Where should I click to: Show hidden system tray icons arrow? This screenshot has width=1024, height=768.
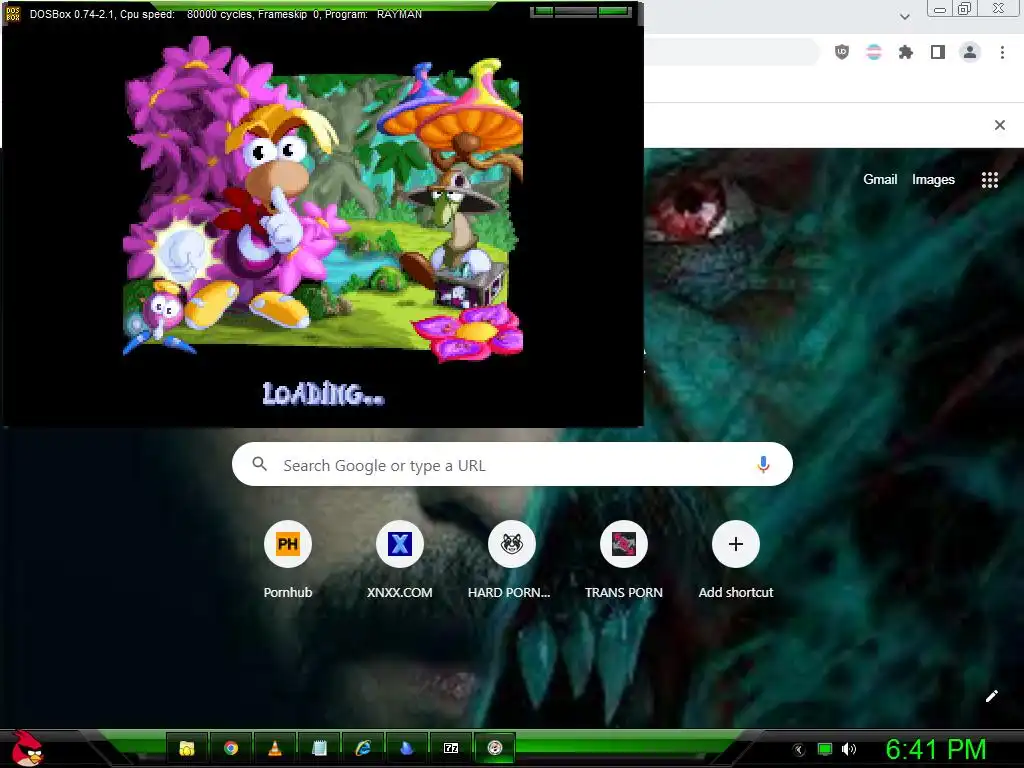coord(799,750)
